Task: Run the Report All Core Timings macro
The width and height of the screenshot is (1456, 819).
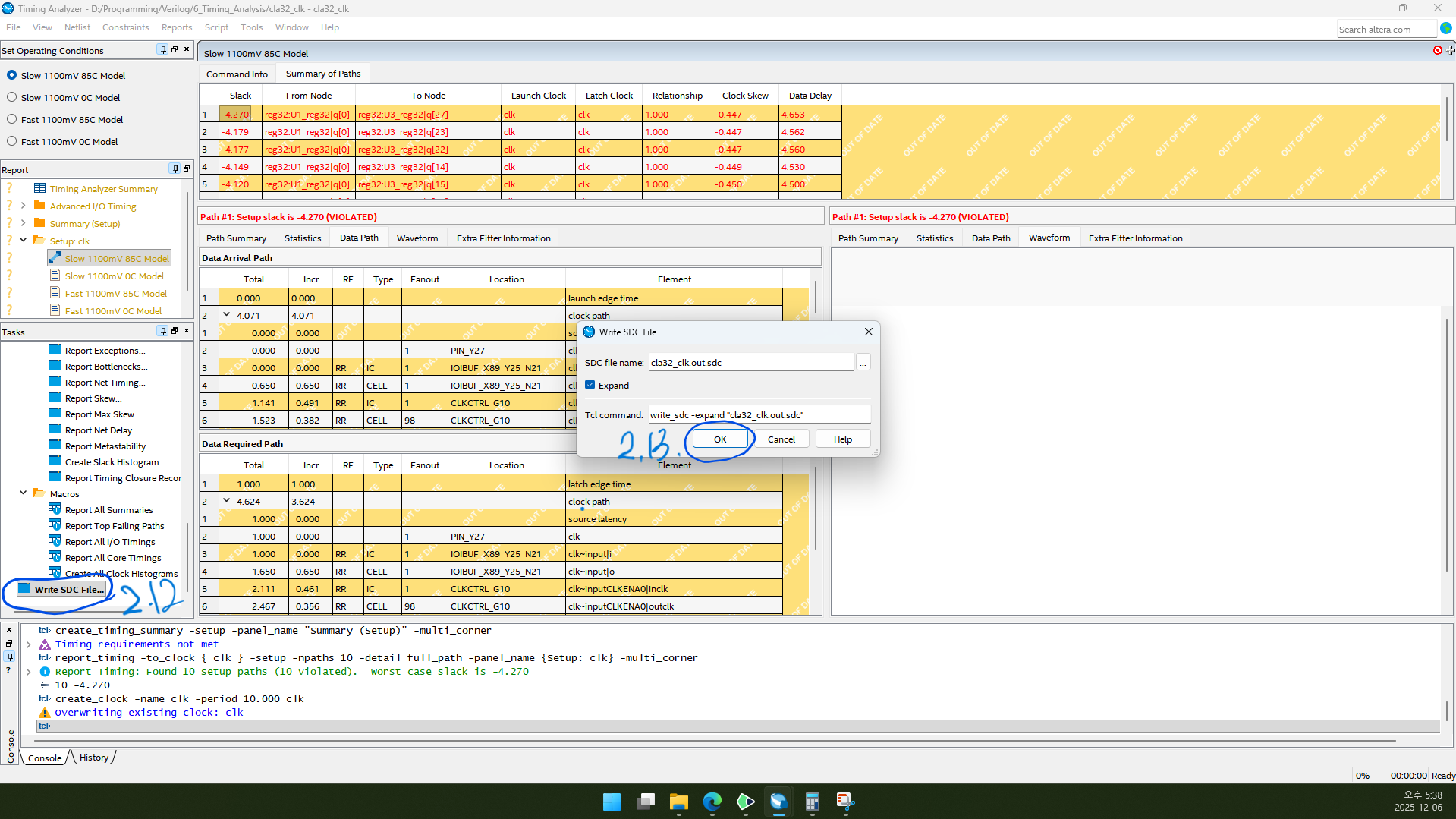Action: [112, 557]
